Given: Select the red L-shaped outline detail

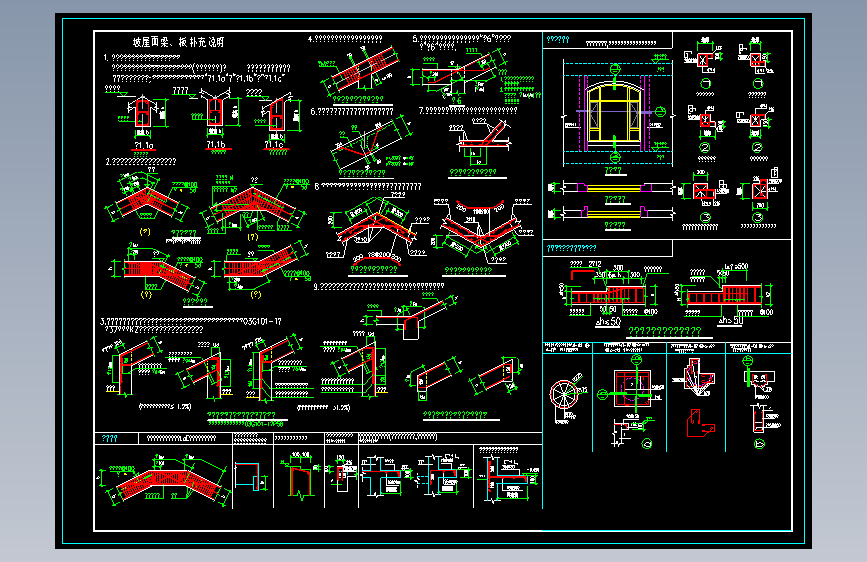Looking at the screenshot, I should [x=699, y=424].
